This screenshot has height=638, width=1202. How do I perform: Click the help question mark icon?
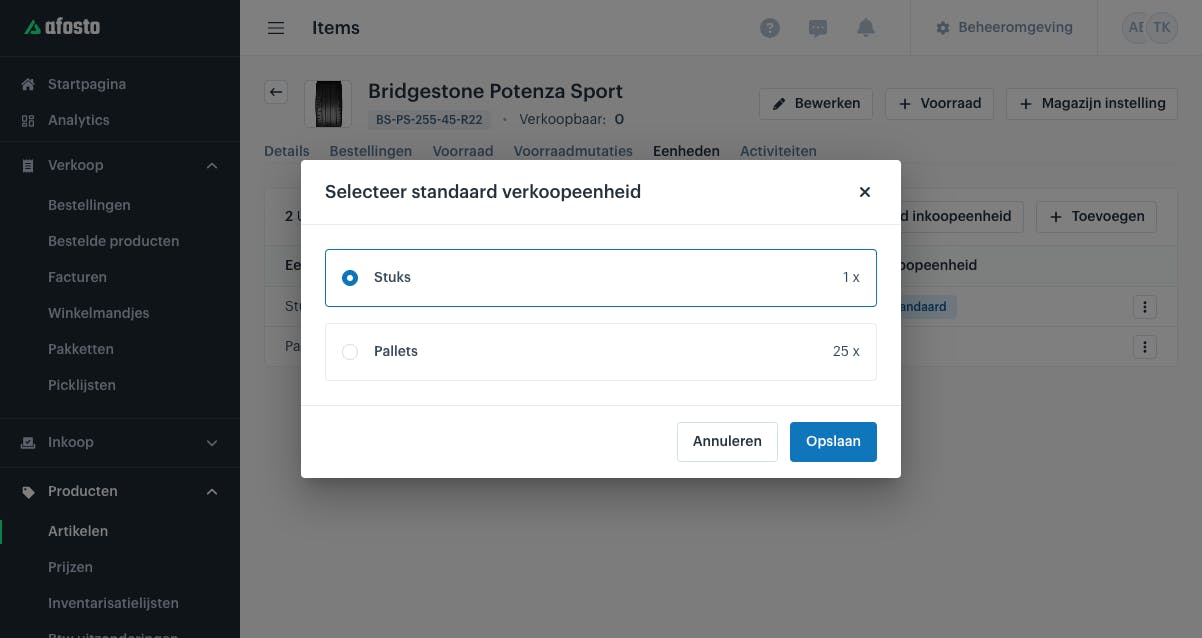pyautogui.click(x=770, y=28)
